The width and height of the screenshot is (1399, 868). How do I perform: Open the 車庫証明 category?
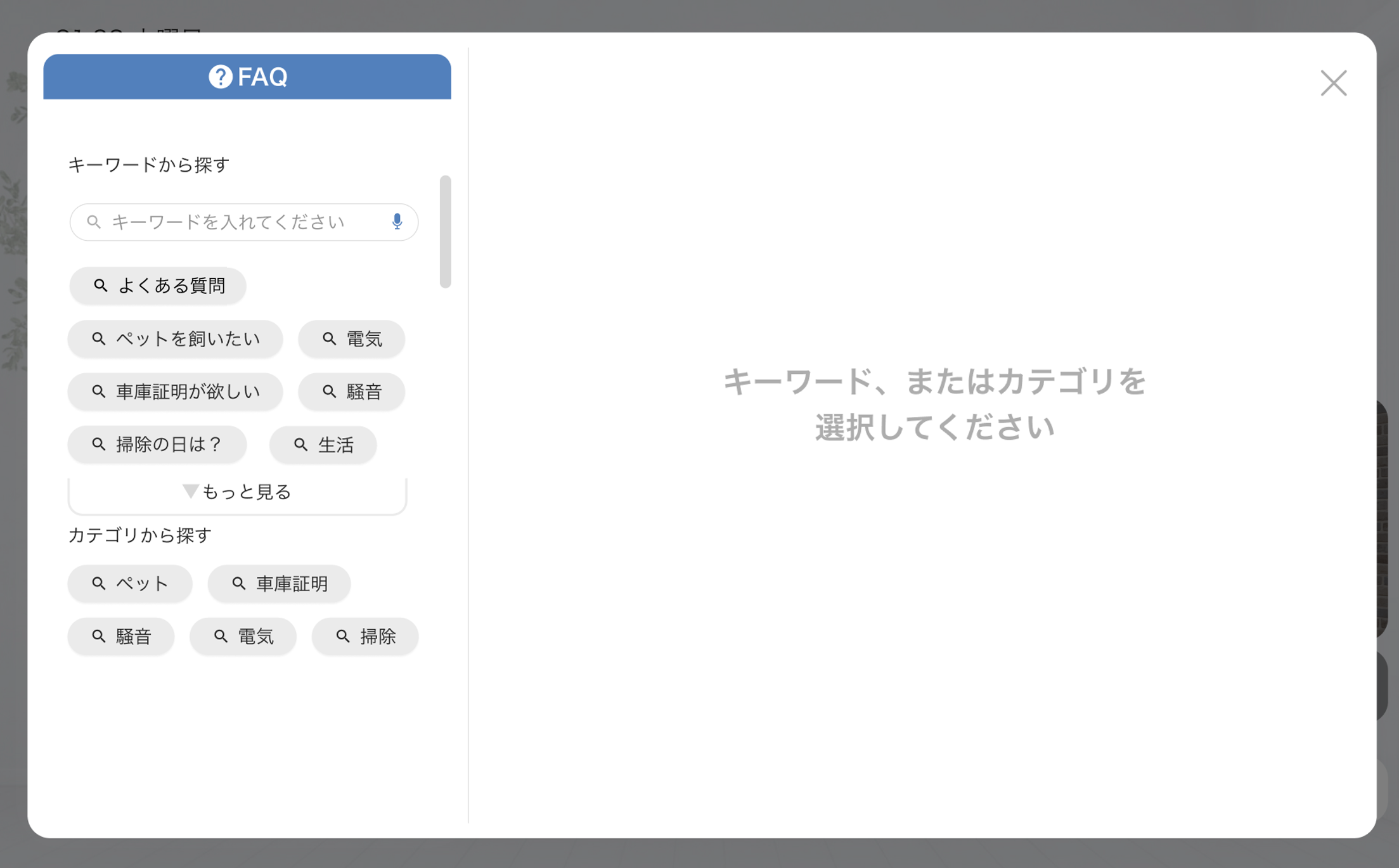(x=279, y=583)
